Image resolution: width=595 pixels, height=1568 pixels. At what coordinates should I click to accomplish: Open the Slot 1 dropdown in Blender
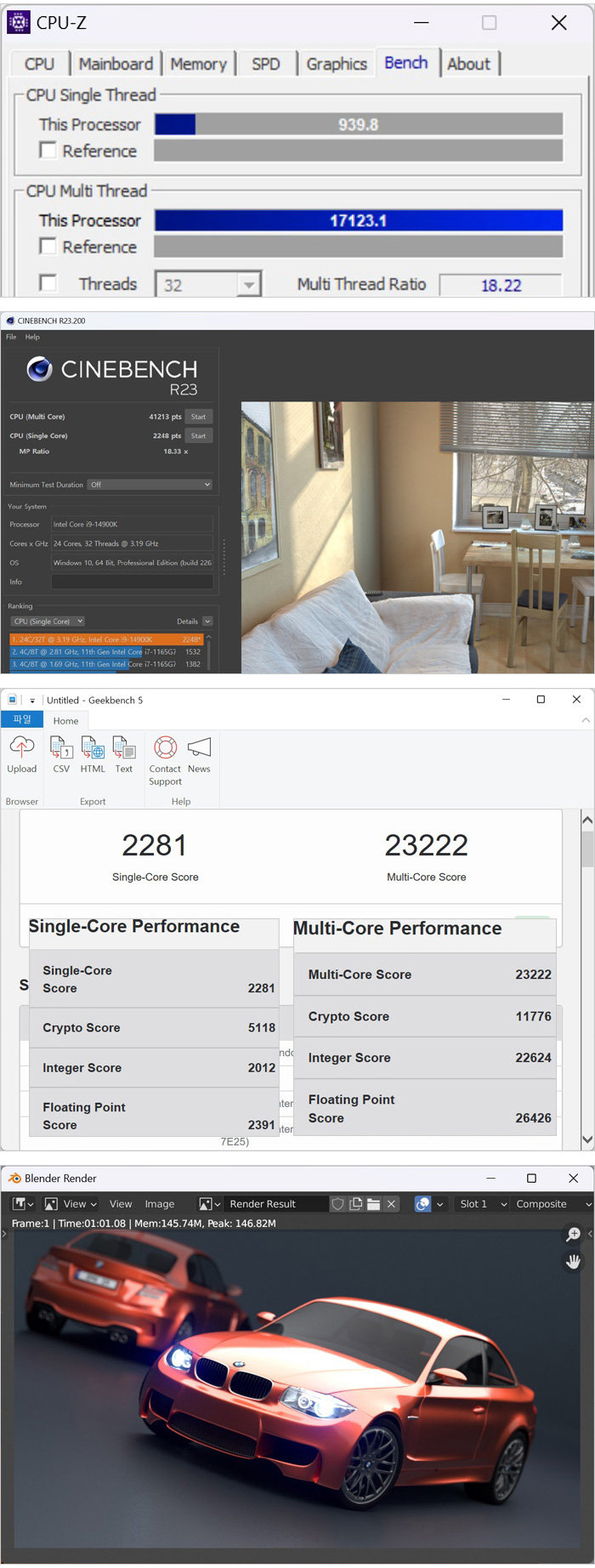point(483,1204)
